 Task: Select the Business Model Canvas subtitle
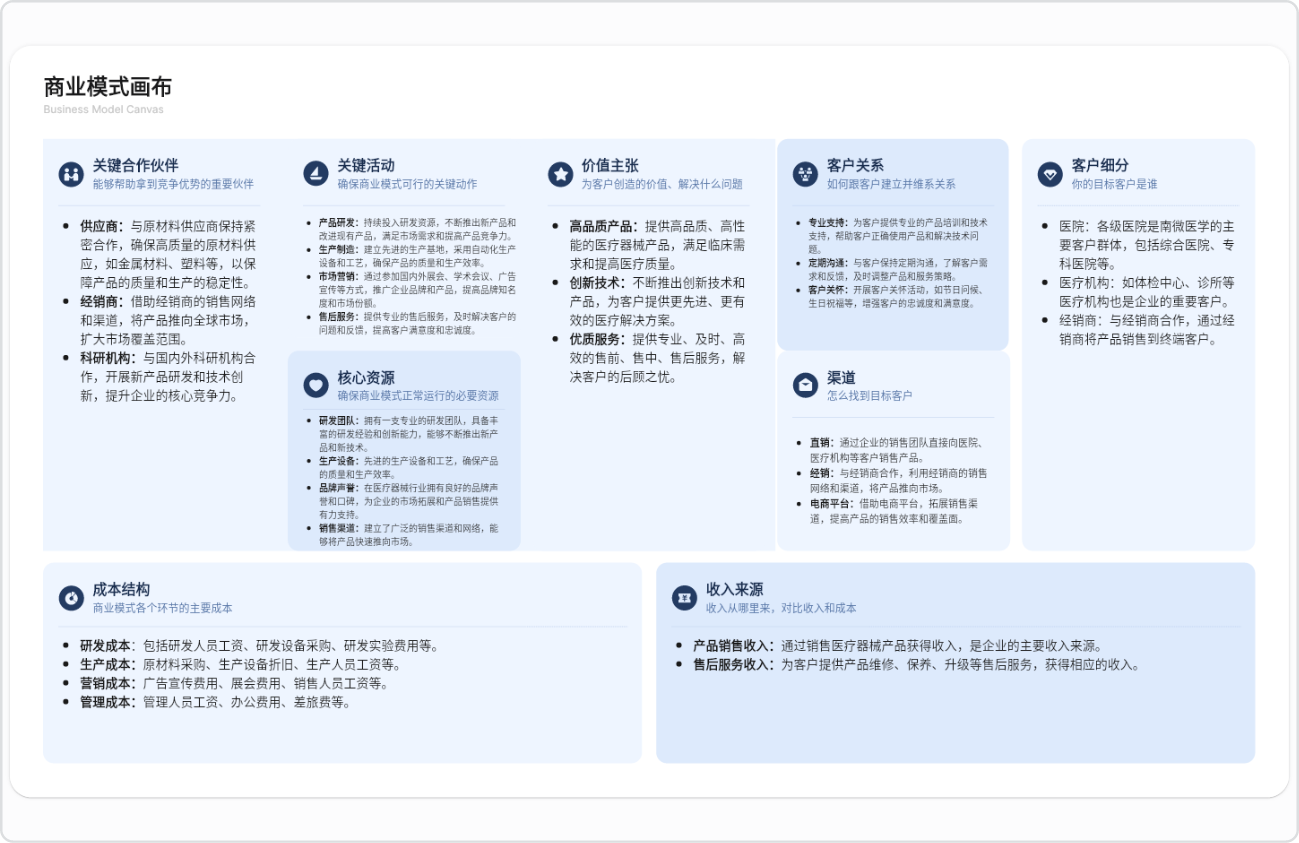point(103,109)
